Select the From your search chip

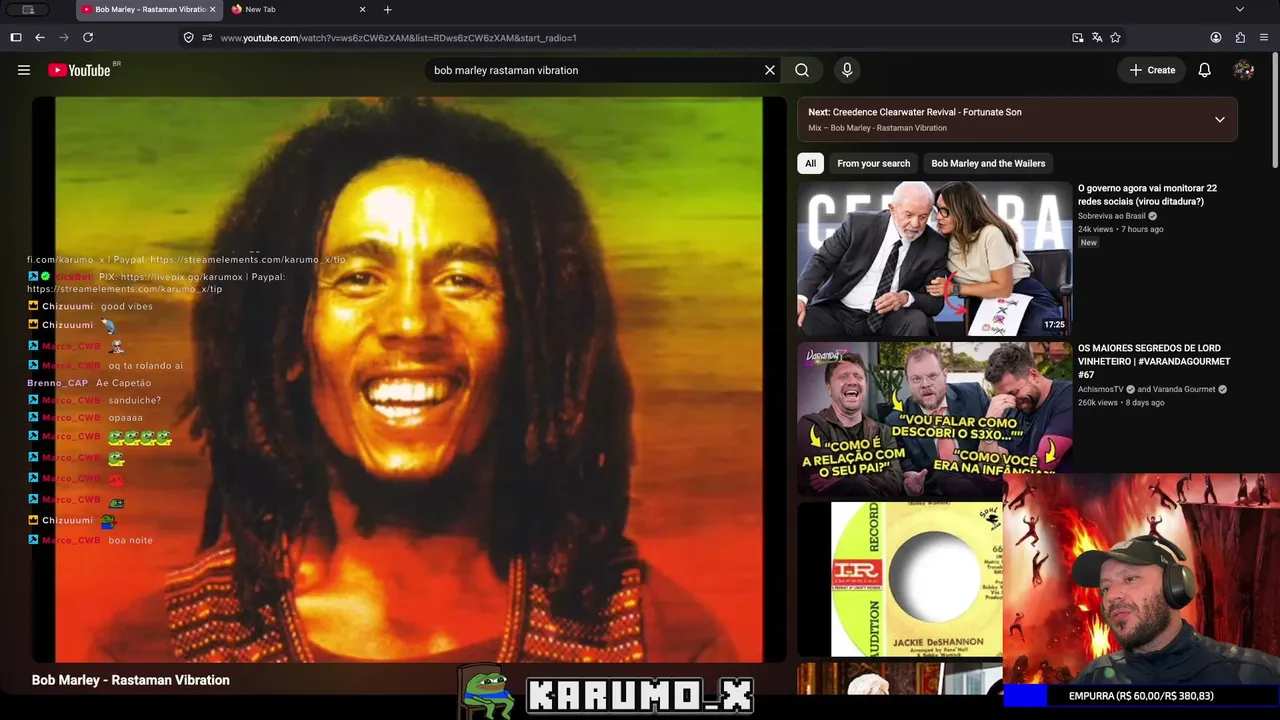pos(874,164)
